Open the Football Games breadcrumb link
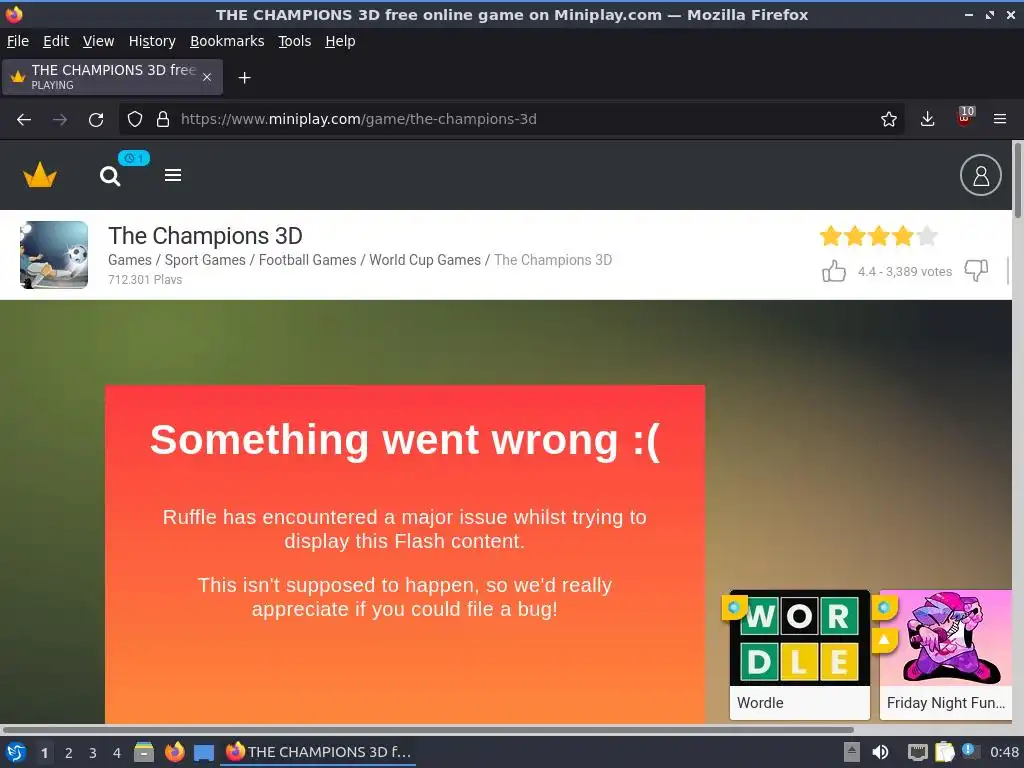 (x=308, y=260)
